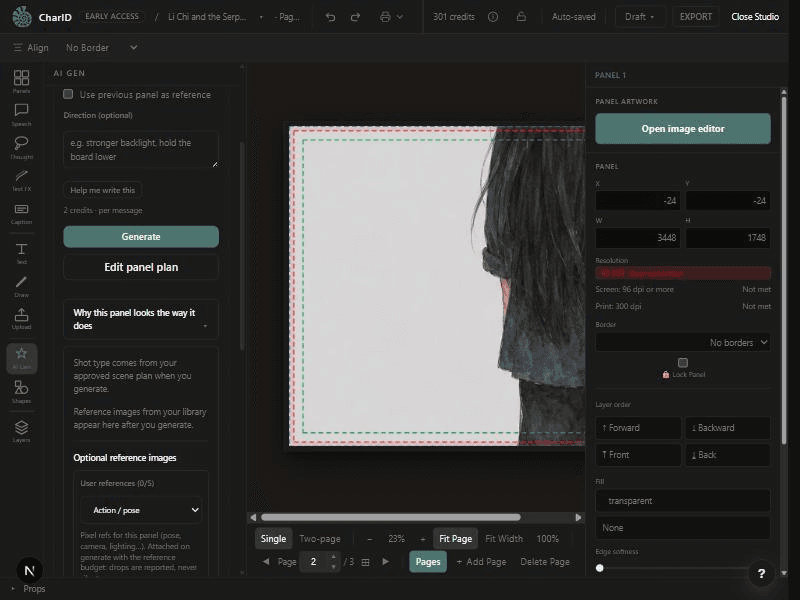Open the Upload tool

tap(21, 318)
